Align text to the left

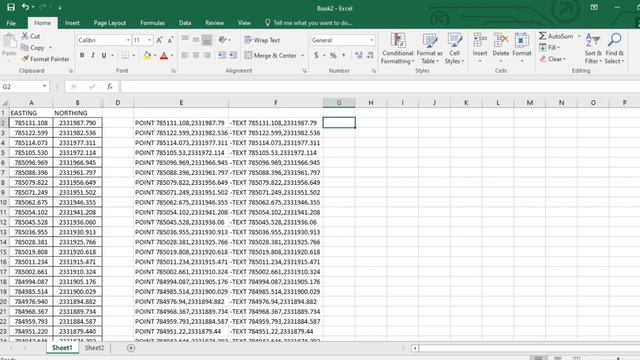click(185, 55)
